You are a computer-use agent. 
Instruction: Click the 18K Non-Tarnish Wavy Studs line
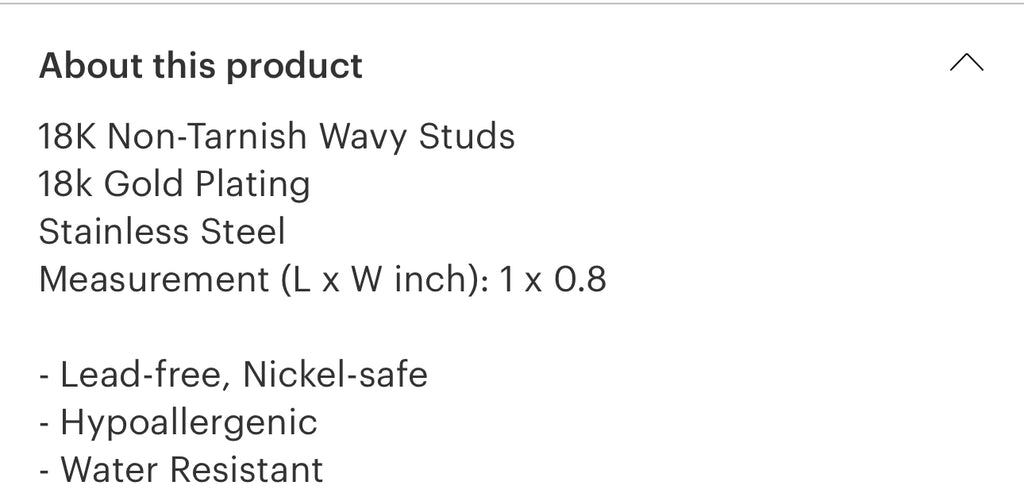click(277, 135)
